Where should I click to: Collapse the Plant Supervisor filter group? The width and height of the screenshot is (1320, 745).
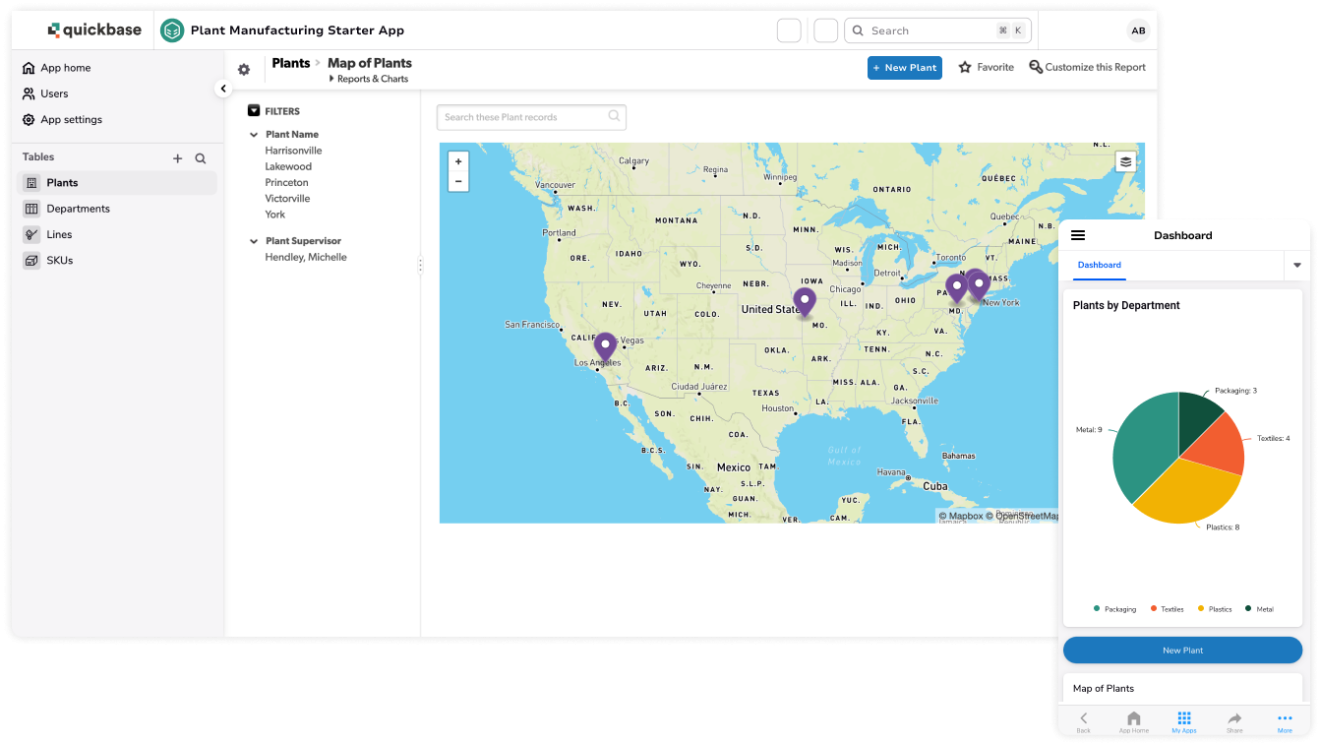click(254, 241)
